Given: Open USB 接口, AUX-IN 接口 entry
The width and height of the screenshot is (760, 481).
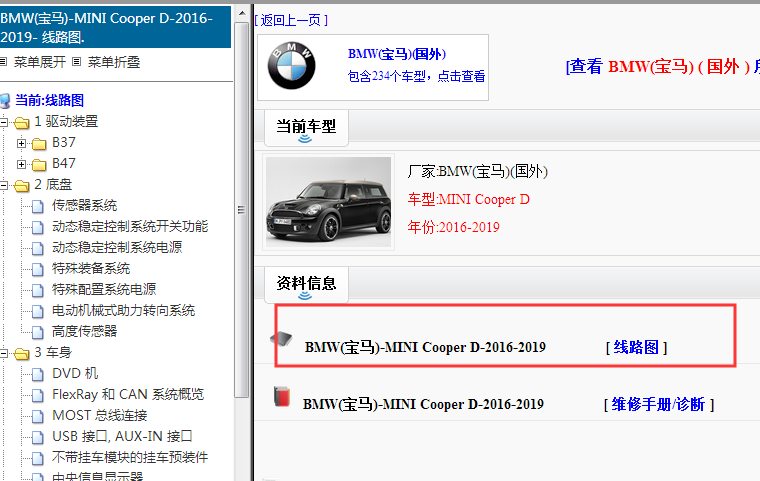Looking at the screenshot, I should [122, 436].
